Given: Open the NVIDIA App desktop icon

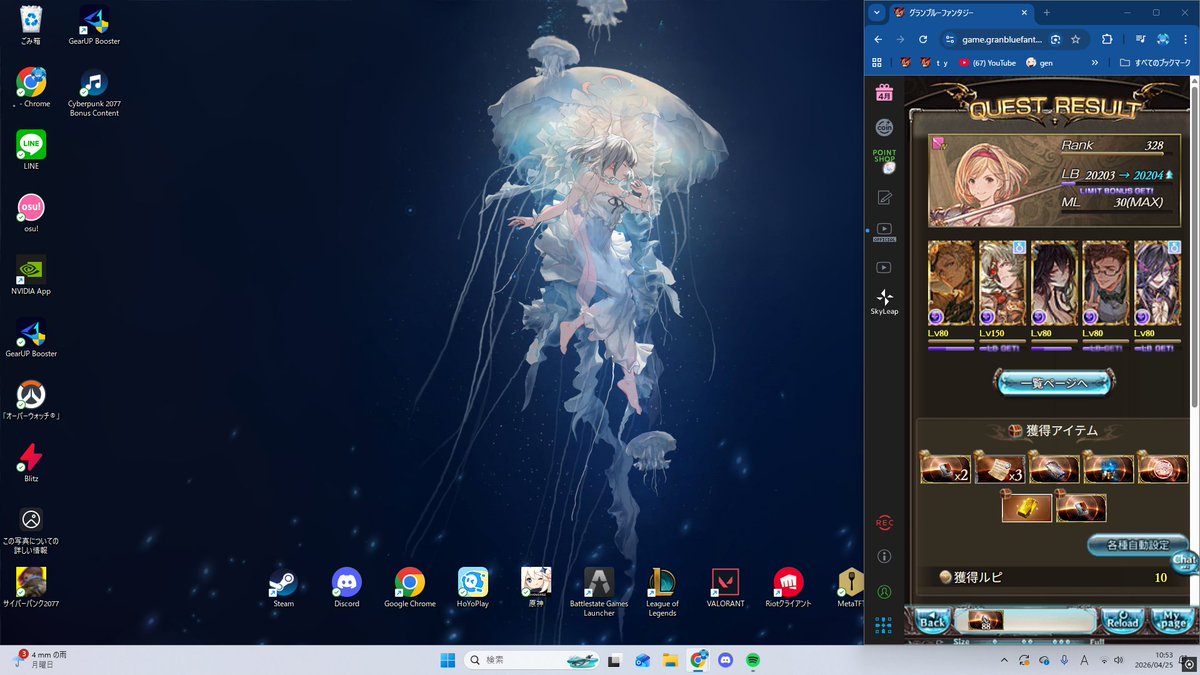Looking at the screenshot, I should click(31, 275).
